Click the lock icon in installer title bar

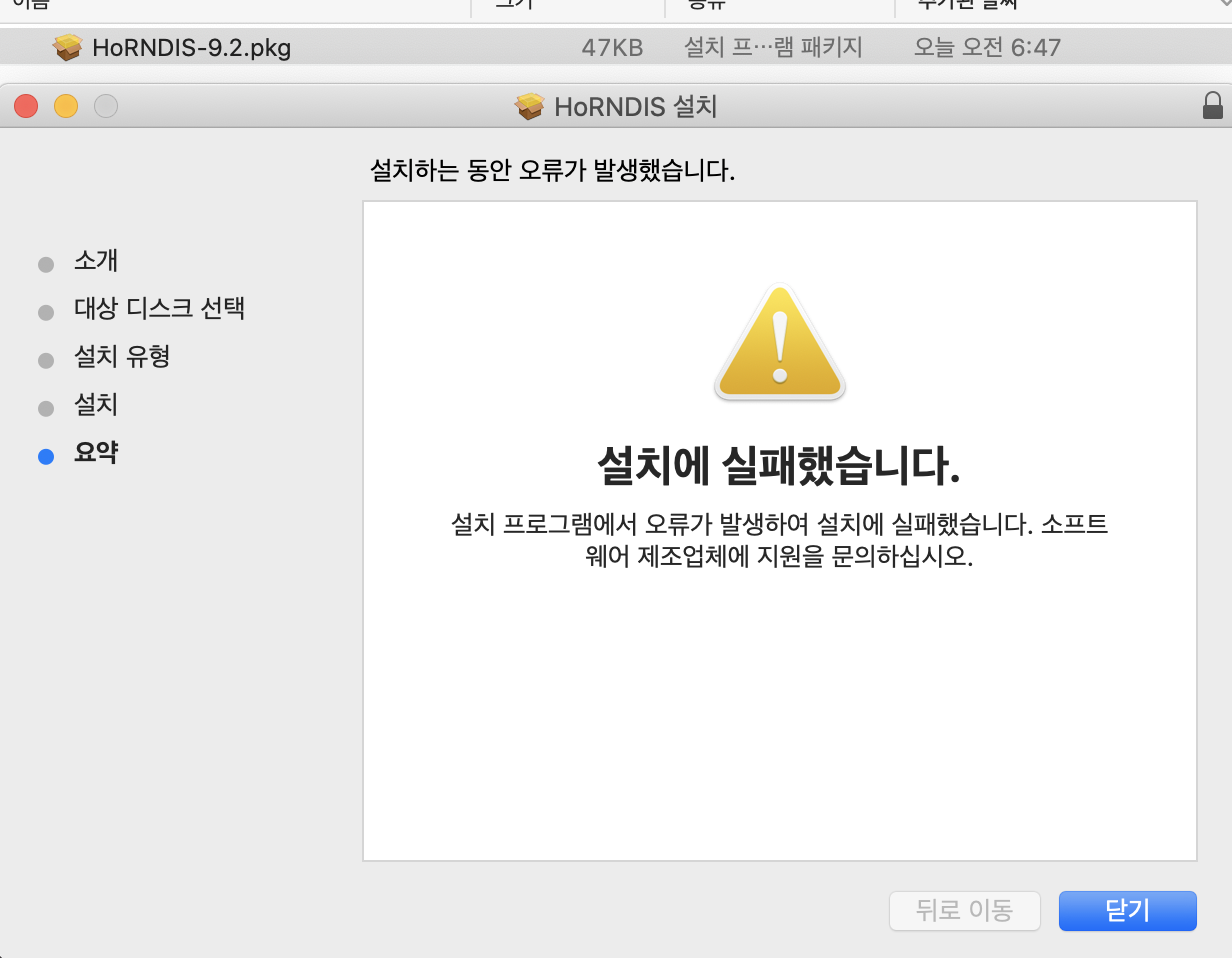coord(1212,106)
